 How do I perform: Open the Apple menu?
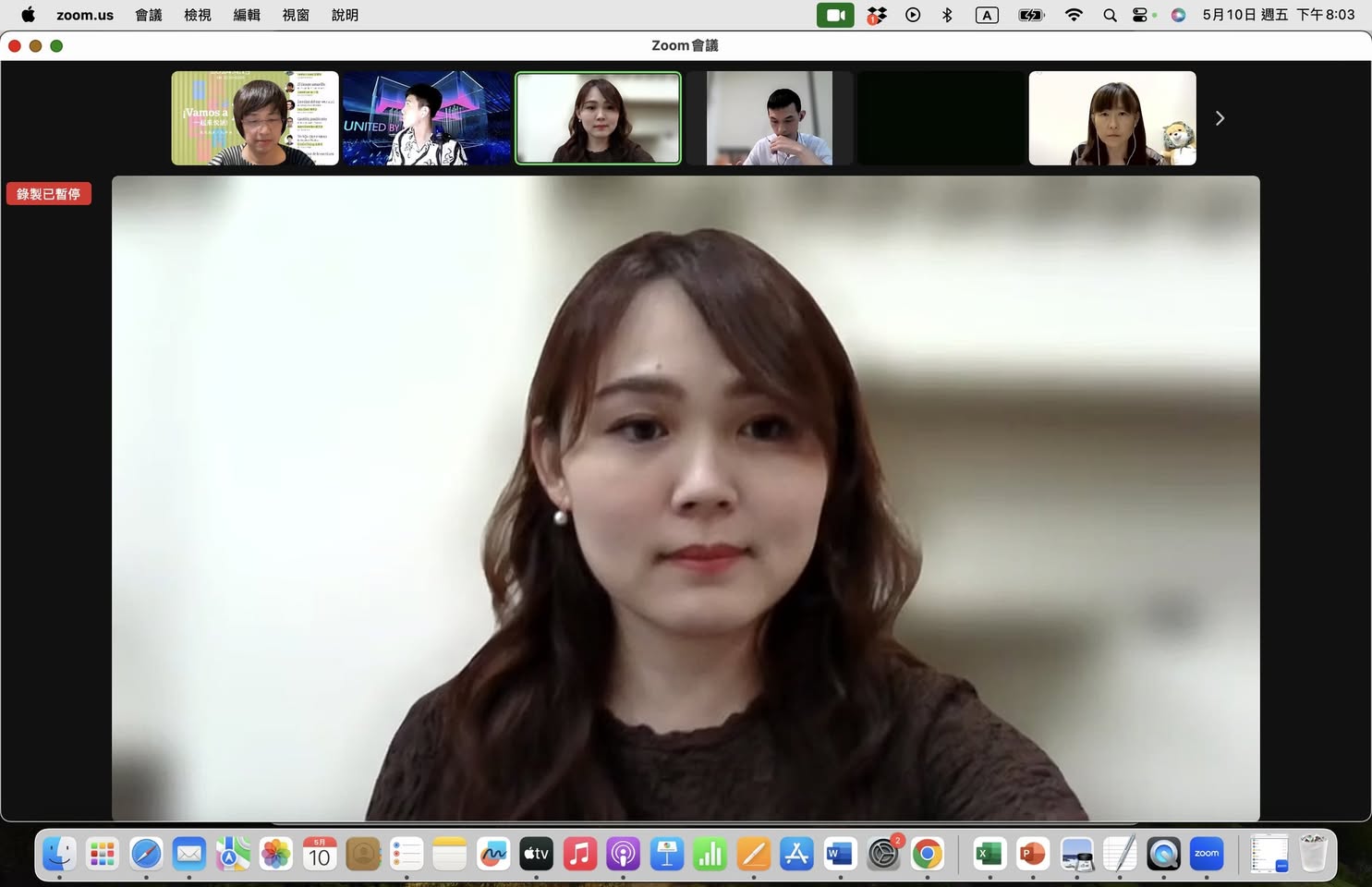pyautogui.click(x=28, y=15)
